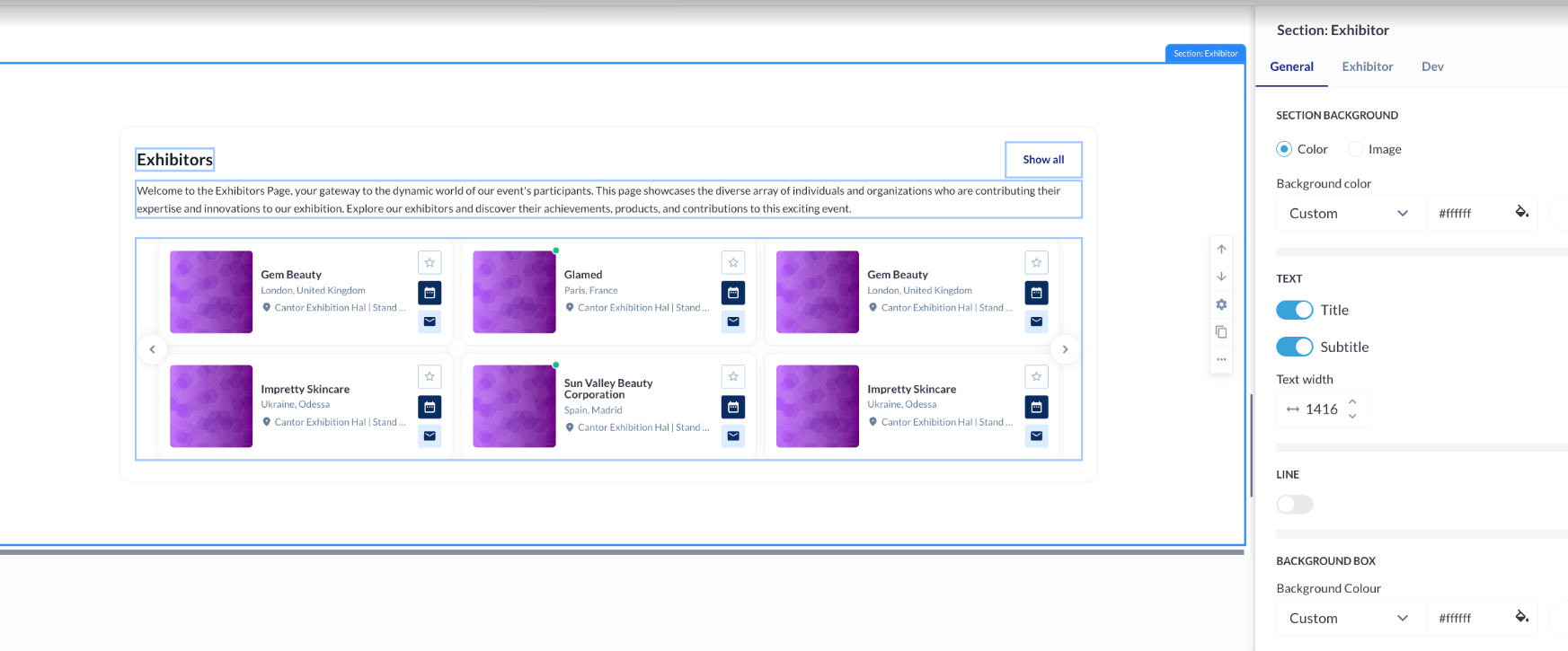Star the Sun Valley Beauty Corporation card

tap(733, 377)
